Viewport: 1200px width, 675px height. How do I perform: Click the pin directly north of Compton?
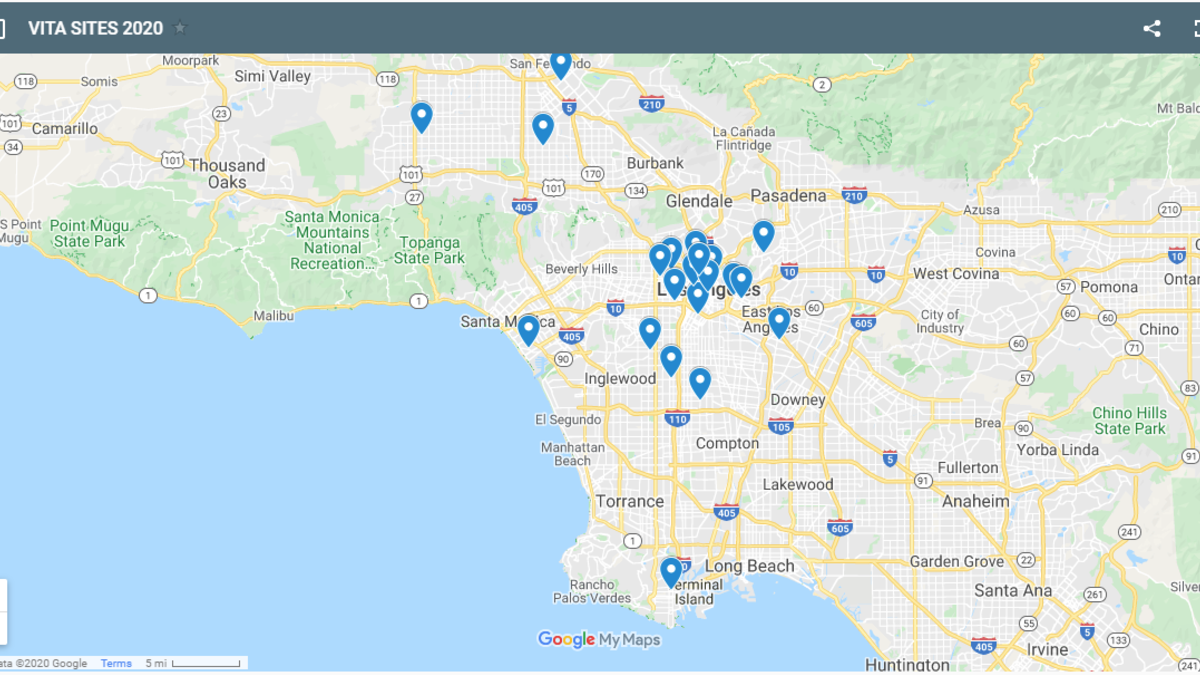[x=699, y=382]
